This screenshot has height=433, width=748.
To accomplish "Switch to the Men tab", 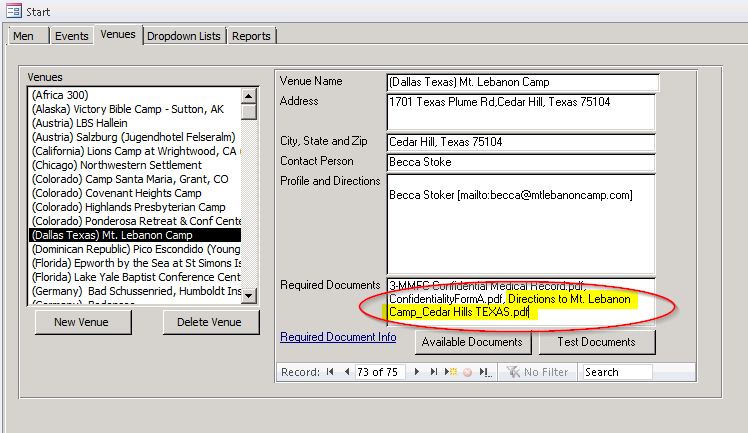I will pos(28,36).
